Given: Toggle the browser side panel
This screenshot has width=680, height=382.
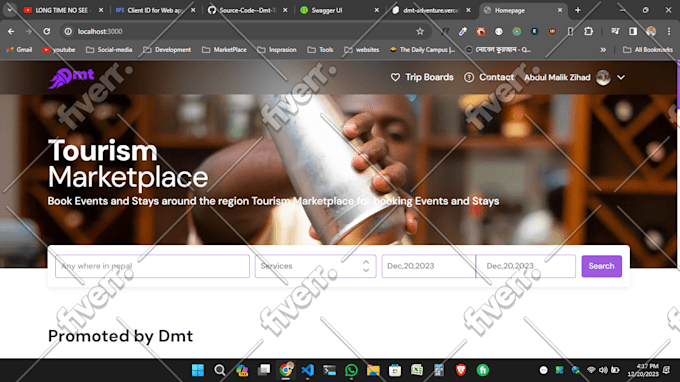Looking at the screenshot, I should 633,31.
